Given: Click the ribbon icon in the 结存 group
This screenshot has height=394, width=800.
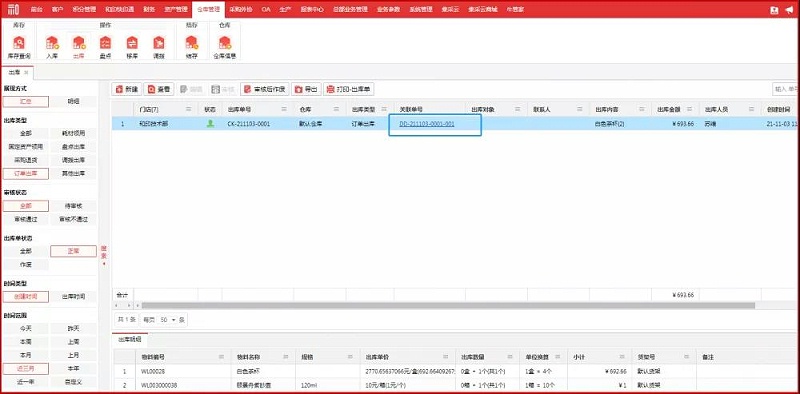Looking at the screenshot, I should (191, 47).
